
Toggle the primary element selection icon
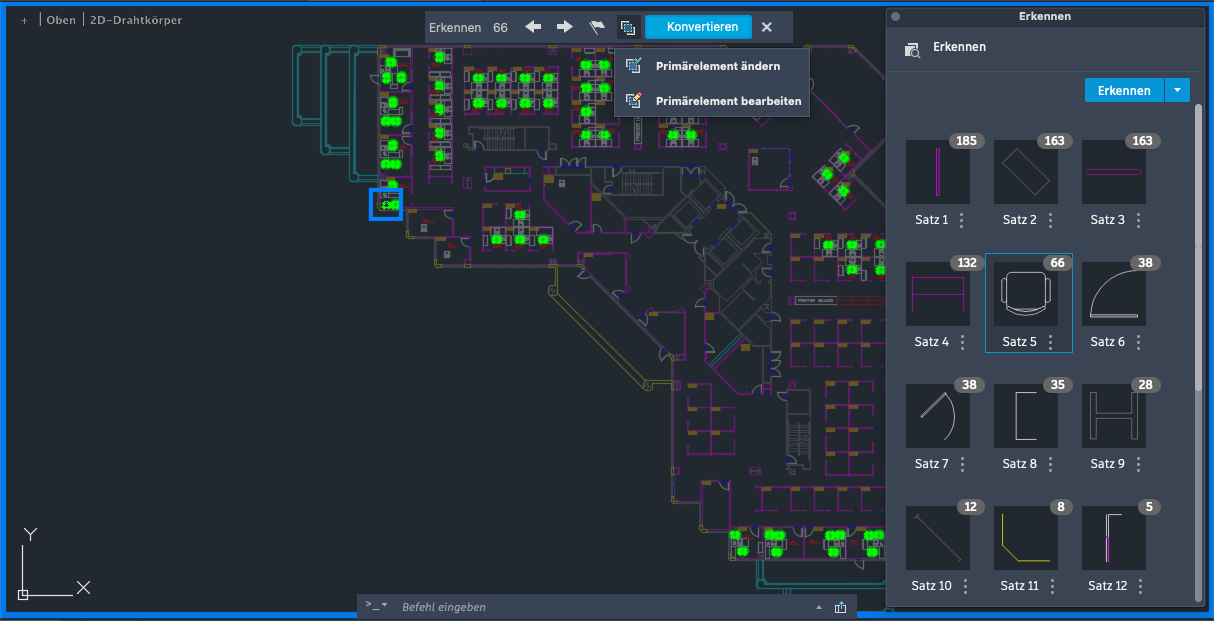[x=627, y=27]
